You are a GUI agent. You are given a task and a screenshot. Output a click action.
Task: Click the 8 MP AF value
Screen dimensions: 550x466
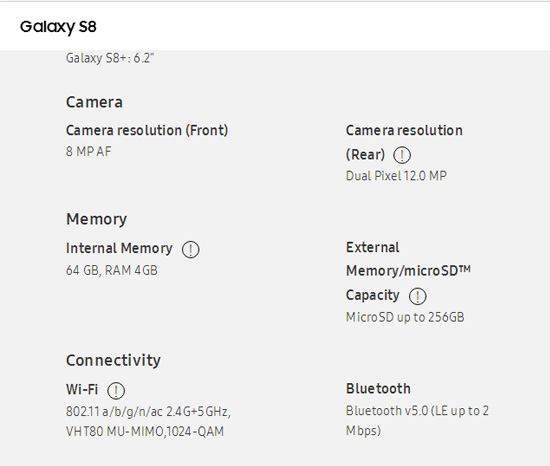[x=88, y=151]
